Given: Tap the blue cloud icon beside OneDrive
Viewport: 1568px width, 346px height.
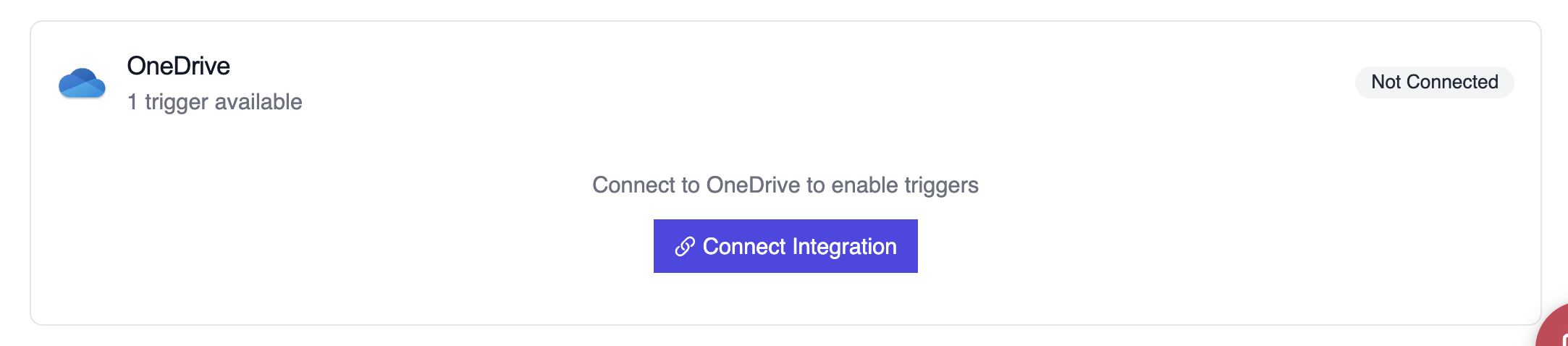Looking at the screenshot, I should click(x=82, y=83).
